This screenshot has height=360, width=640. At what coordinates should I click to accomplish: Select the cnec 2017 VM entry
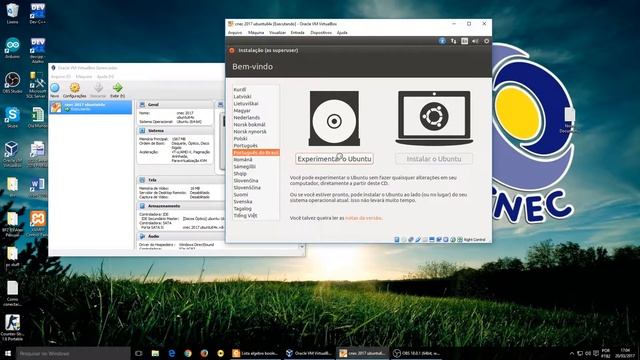[91, 107]
